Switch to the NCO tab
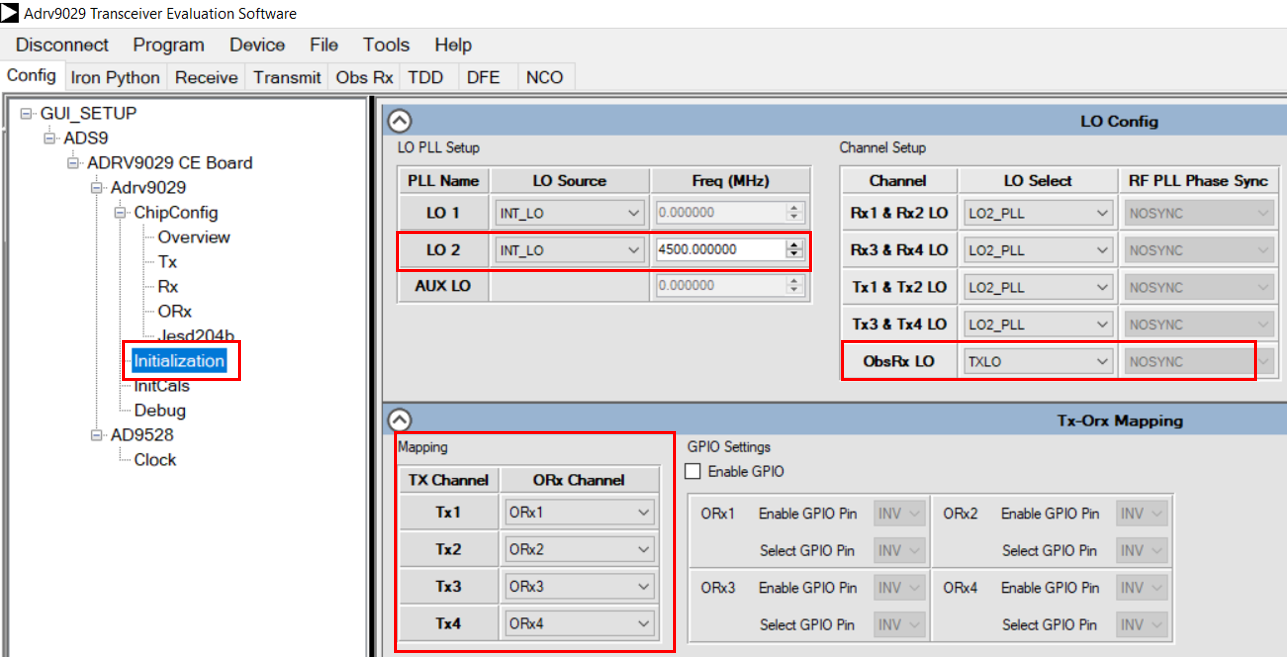The image size is (1287, 657). [x=545, y=77]
